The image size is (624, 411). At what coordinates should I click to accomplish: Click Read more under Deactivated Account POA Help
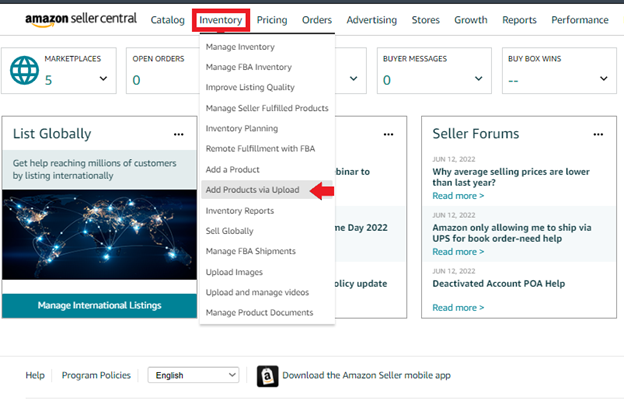458,308
